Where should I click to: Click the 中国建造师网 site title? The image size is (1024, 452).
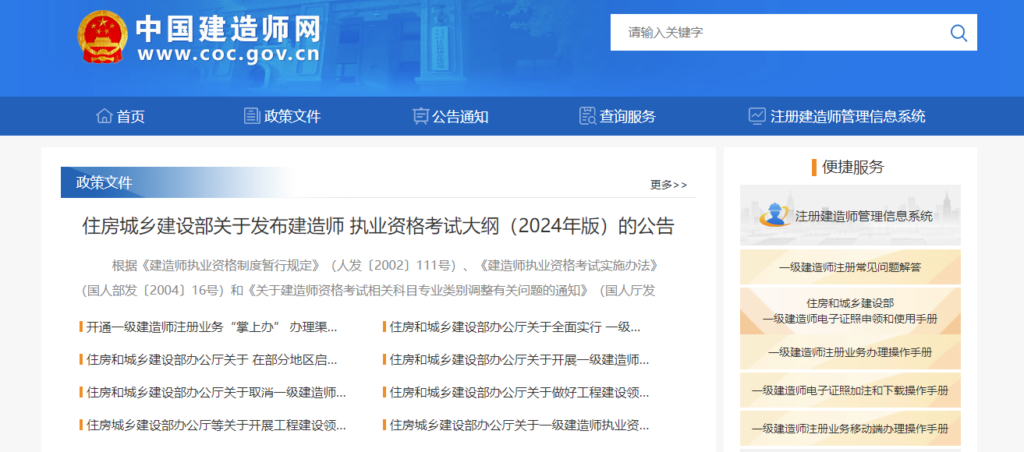pos(228,29)
